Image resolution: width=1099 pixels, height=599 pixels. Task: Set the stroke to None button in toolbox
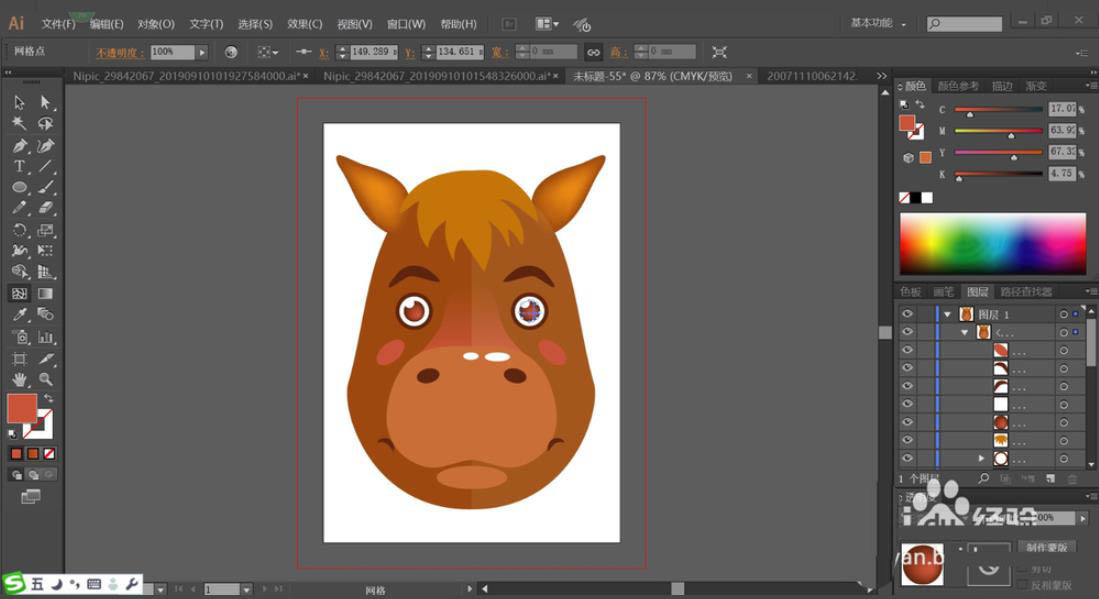pos(49,454)
